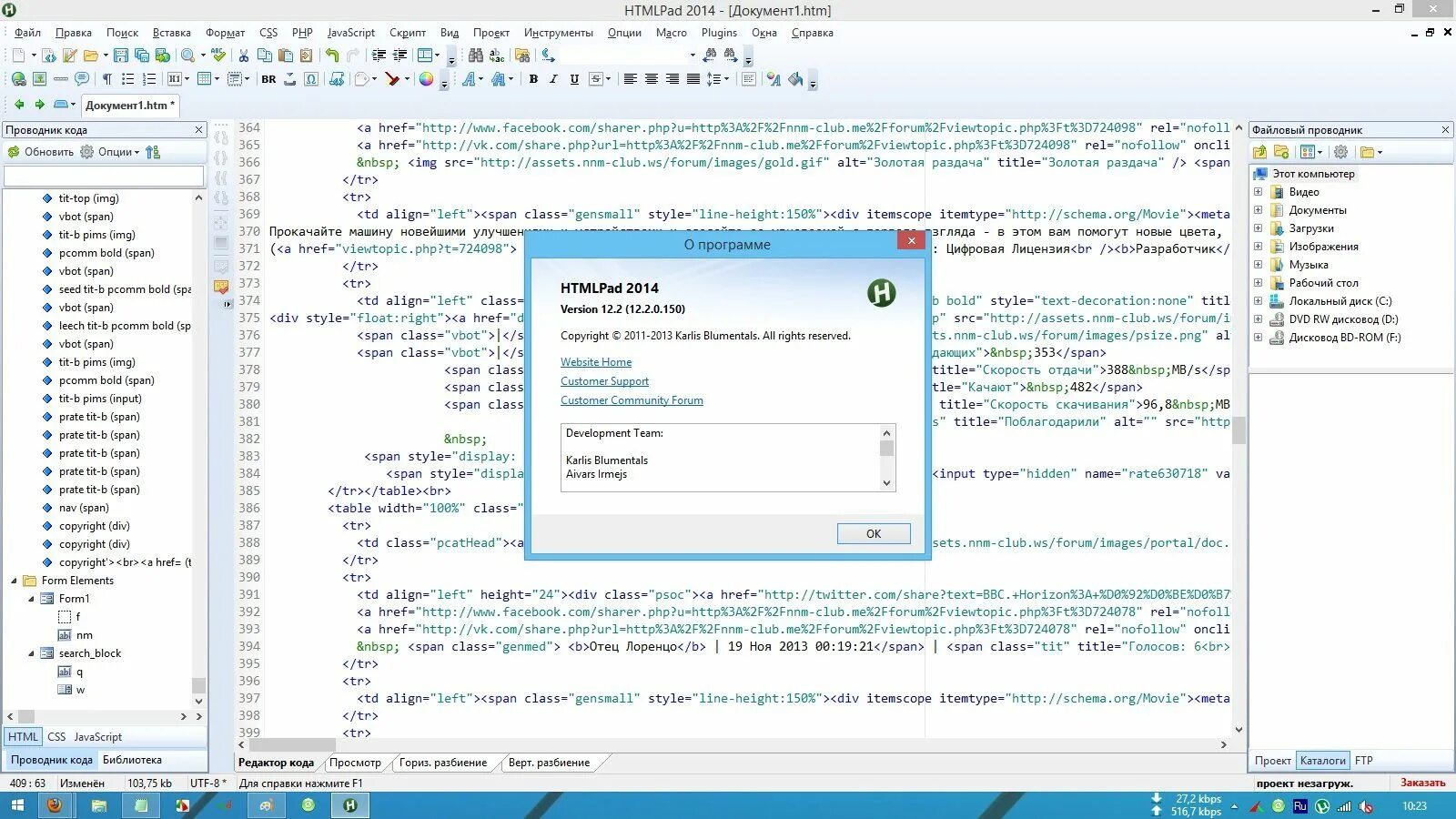
Task: Click OK in the О программе dialog
Action: pos(874,534)
